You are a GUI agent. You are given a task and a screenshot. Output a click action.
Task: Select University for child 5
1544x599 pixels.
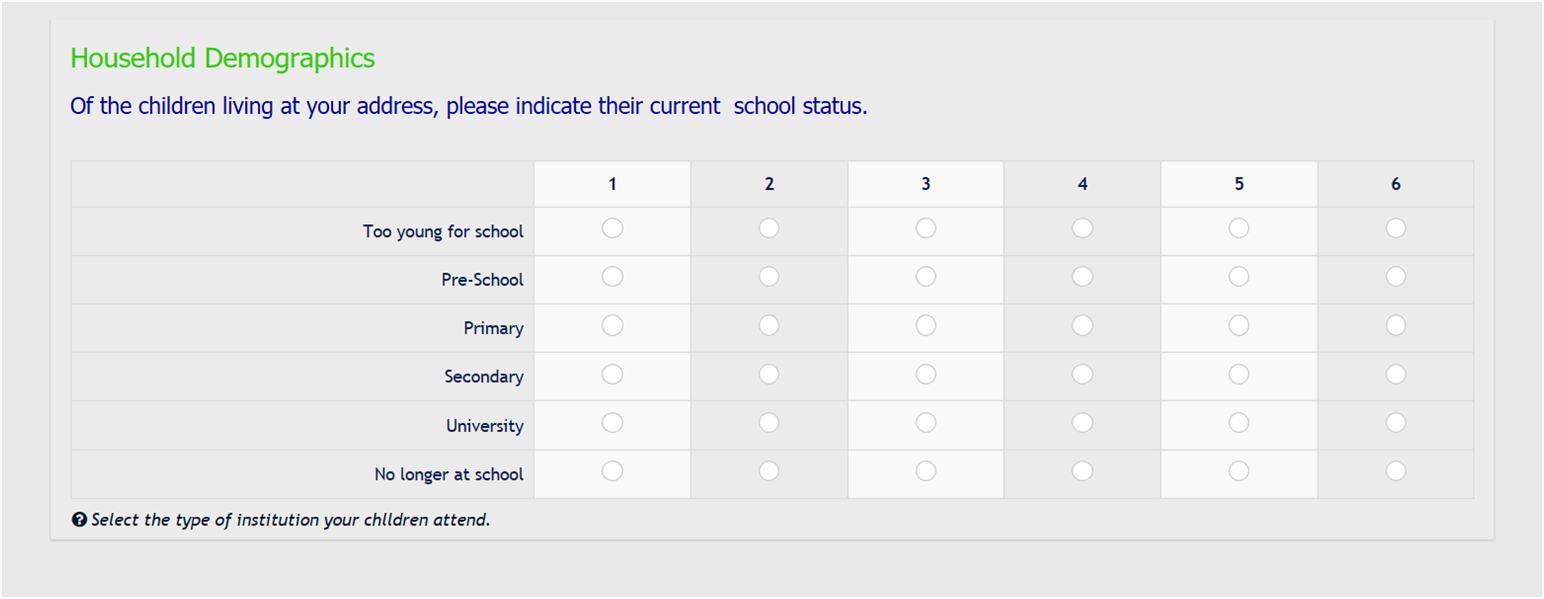(1239, 423)
